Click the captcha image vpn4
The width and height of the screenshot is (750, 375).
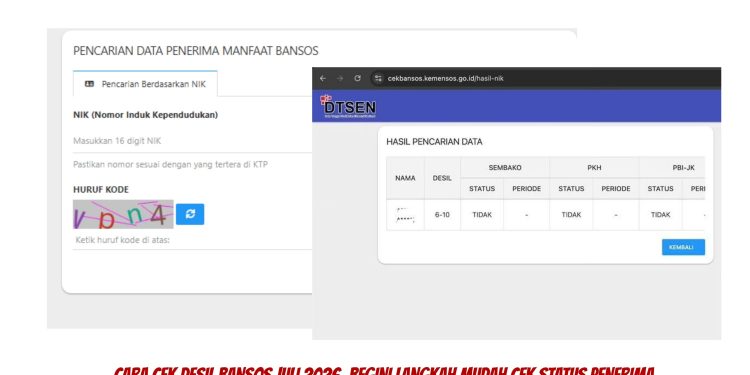(x=123, y=214)
